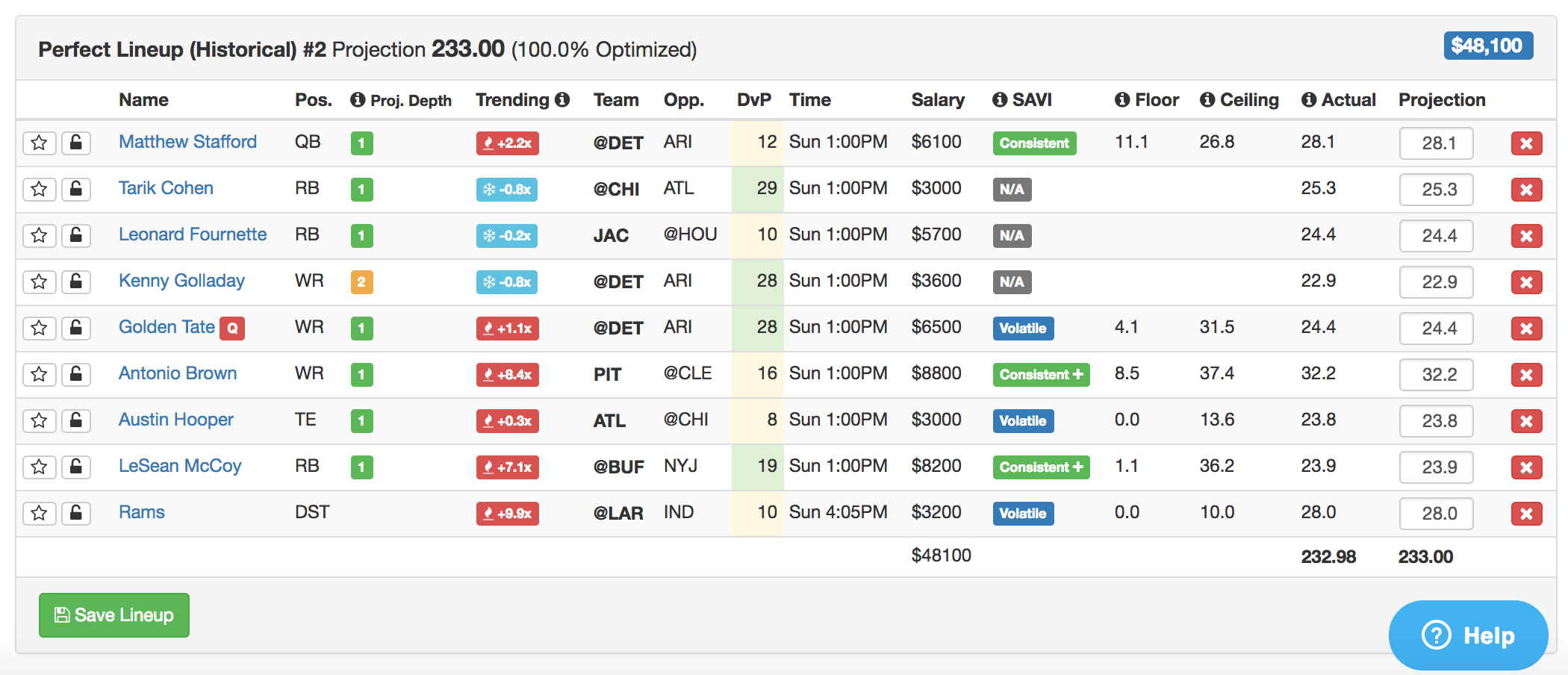Click the Projection column header
Screen dimensions: 1568x675
pyautogui.click(x=1442, y=100)
